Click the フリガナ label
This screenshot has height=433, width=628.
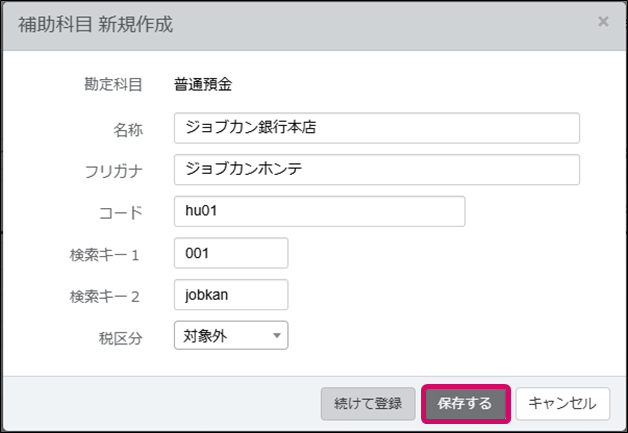[x=114, y=170]
